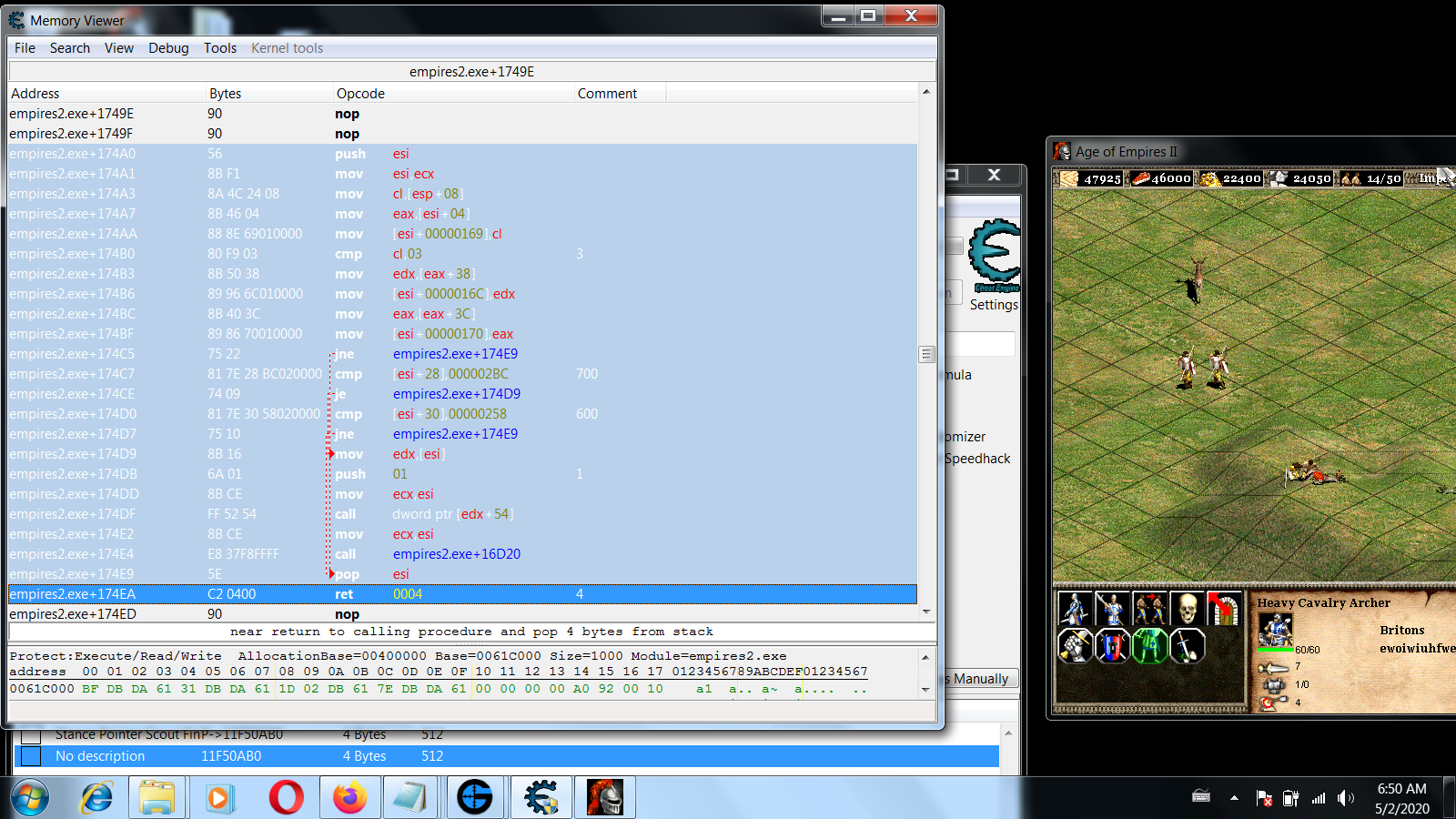
Task: Click the Heavy Cavalry Archer unit portrait
Action: 1275,629
